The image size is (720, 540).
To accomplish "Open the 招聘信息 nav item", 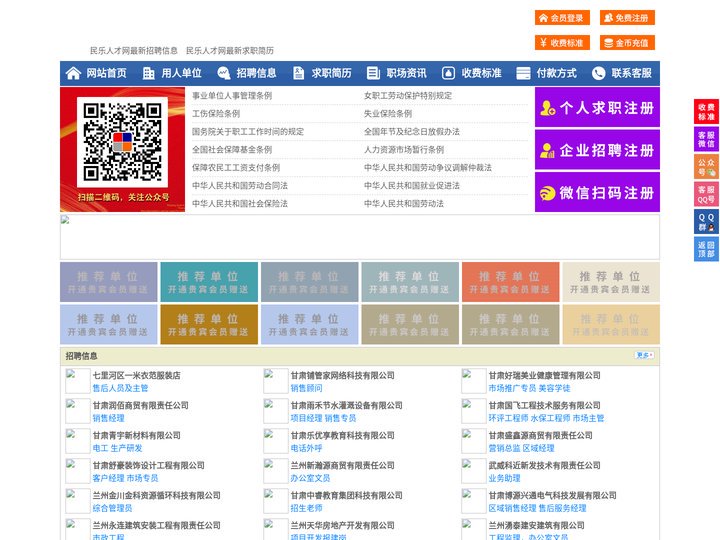I will pos(256,73).
